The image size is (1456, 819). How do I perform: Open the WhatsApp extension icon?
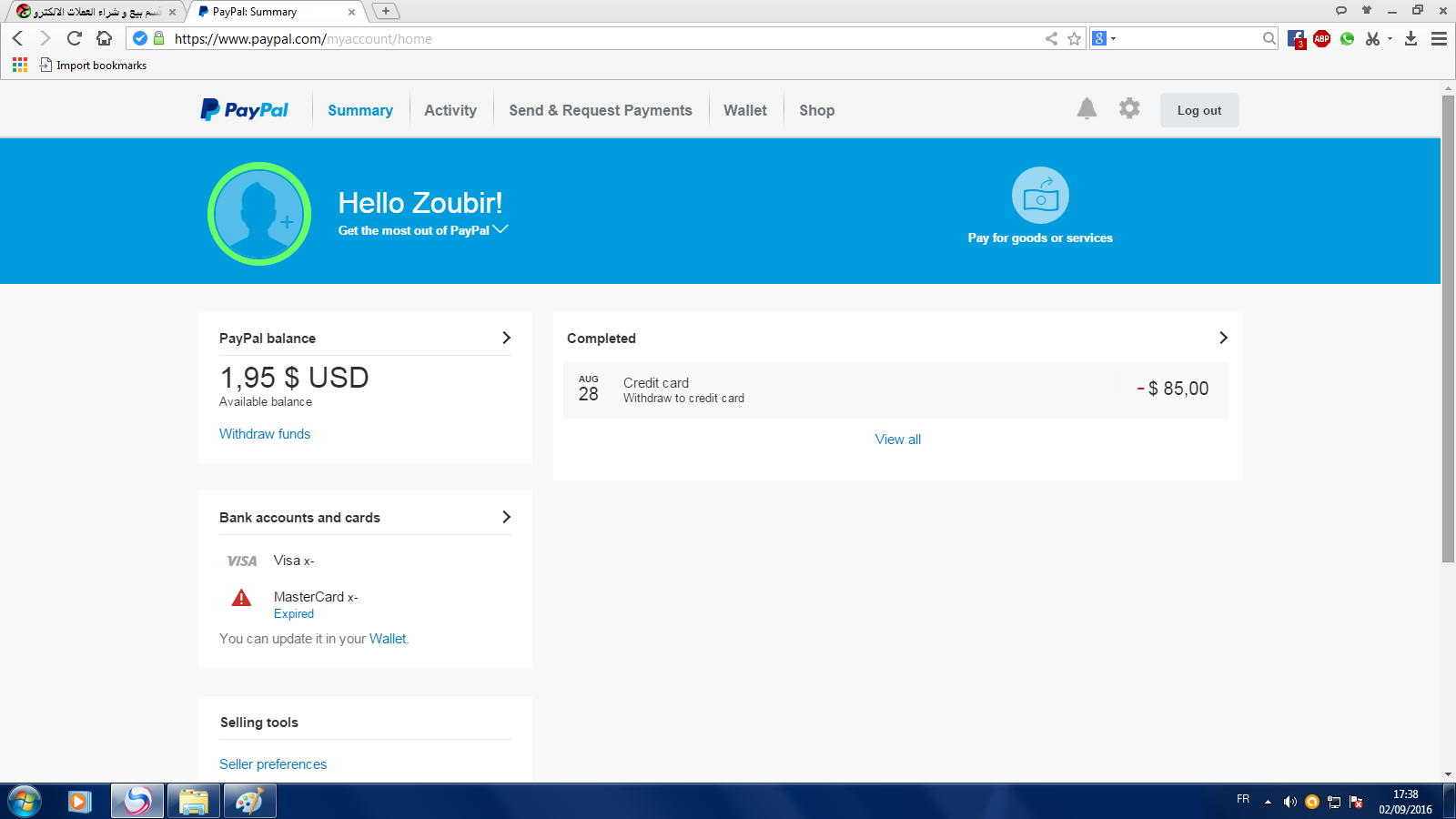(x=1348, y=38)
